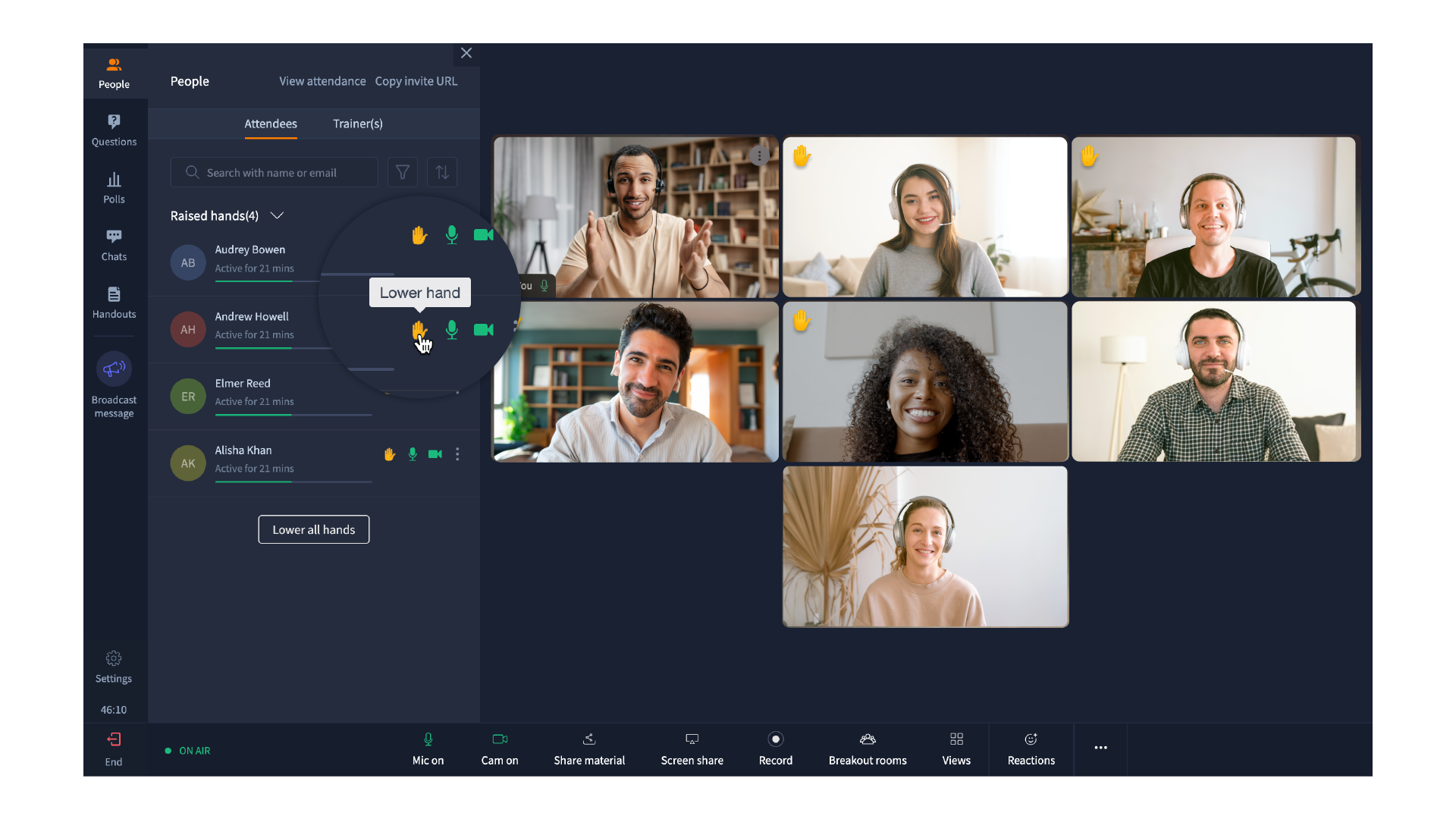
Task: Click the 46:10 session timer
Action: coord(114,710)
